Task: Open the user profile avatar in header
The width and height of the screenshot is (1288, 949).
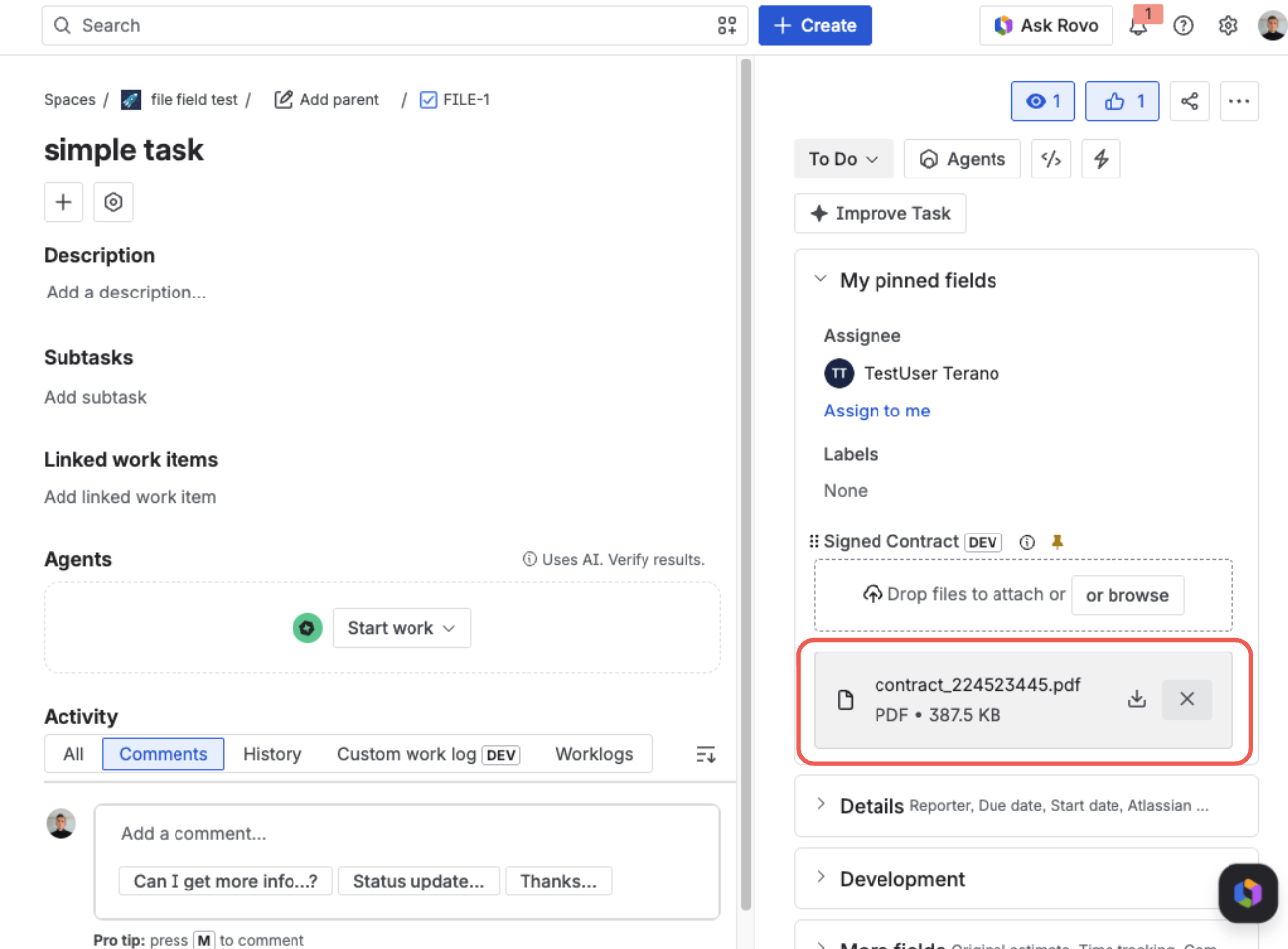Action: point(1272,25)
